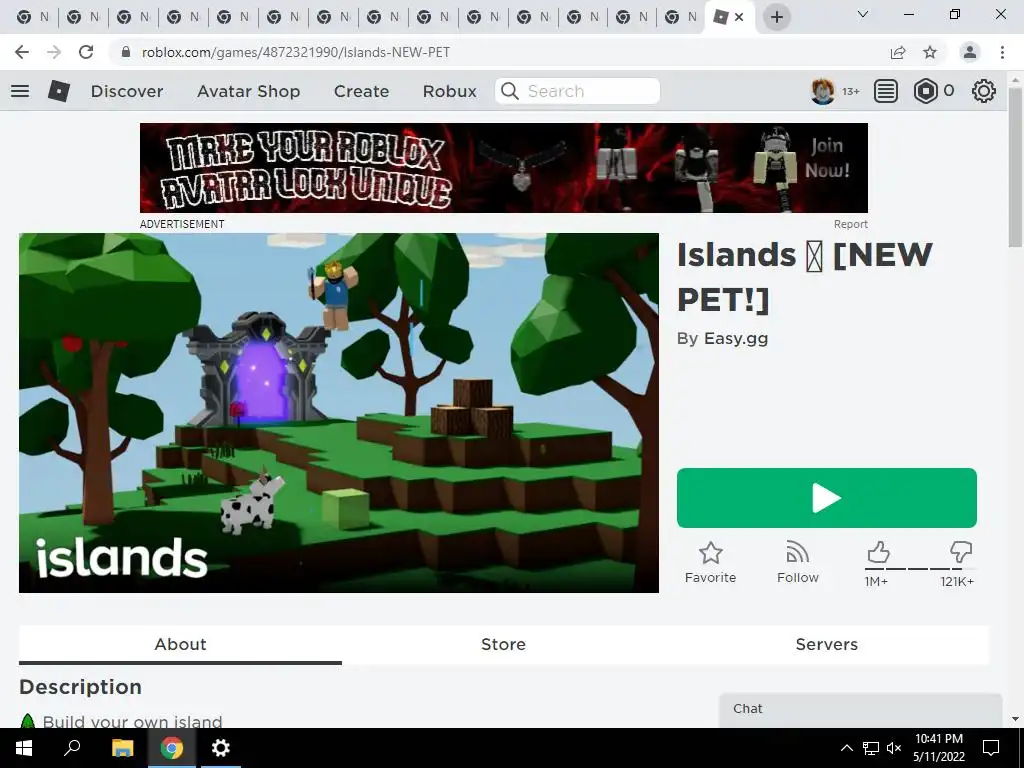Click the Chrome taskbar icon

click(172, 748)
